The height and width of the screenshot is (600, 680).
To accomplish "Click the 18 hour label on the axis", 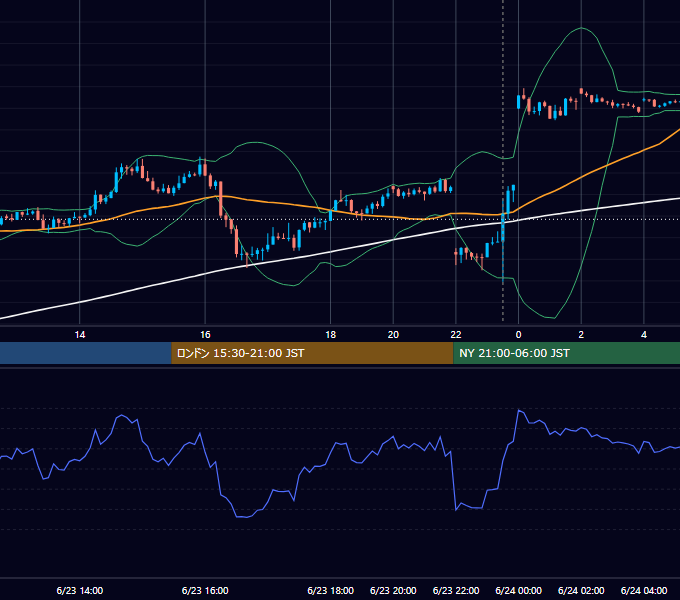I will click(330, 335).
